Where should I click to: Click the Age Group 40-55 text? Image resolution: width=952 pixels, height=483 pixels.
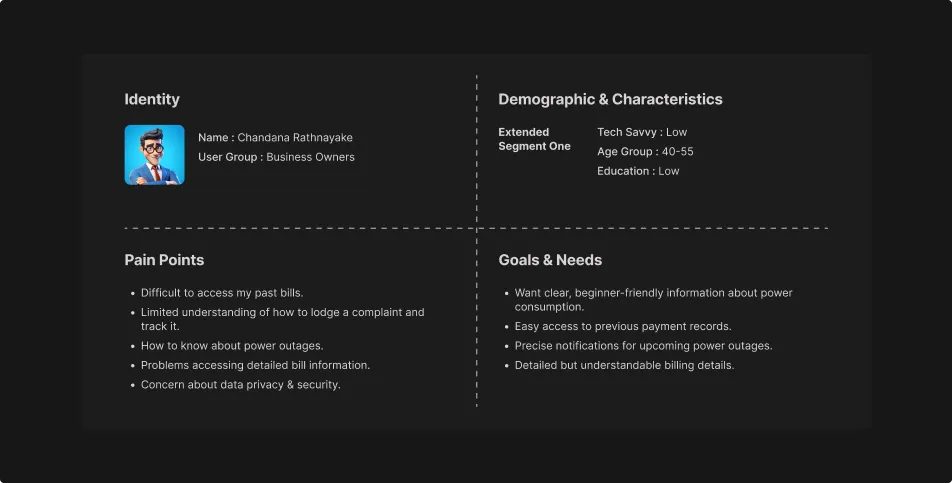pos(645,152)
